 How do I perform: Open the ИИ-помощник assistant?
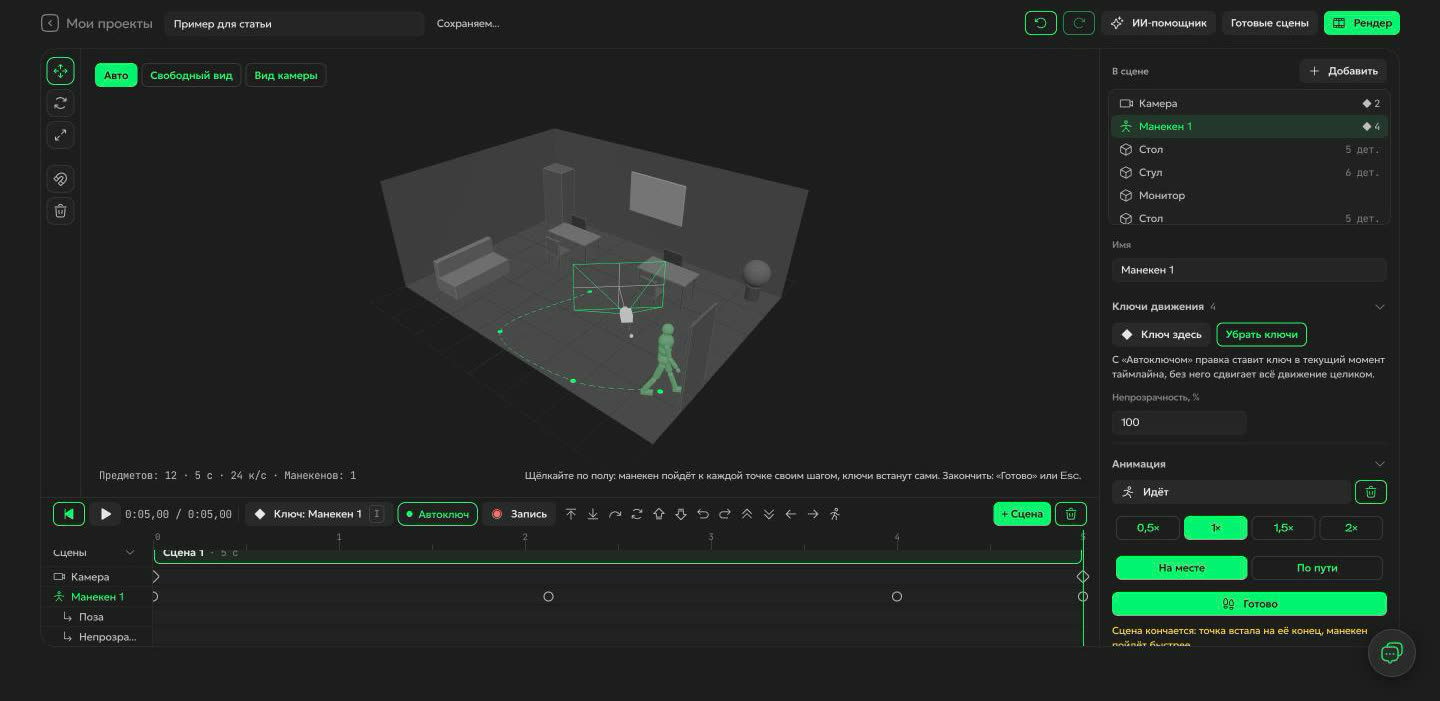[x=1158, y=23]
